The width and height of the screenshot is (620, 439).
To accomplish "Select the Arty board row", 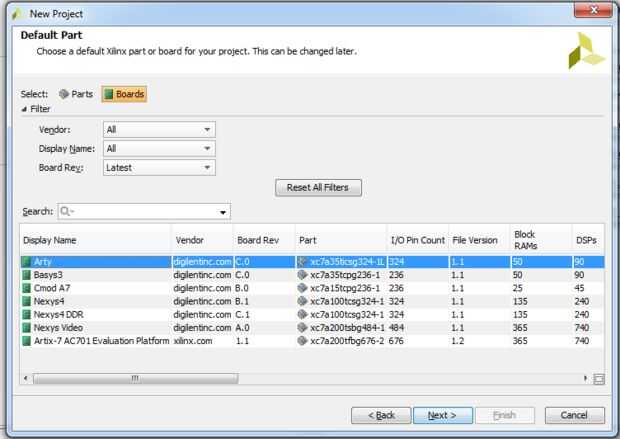I will coord(312,262).
